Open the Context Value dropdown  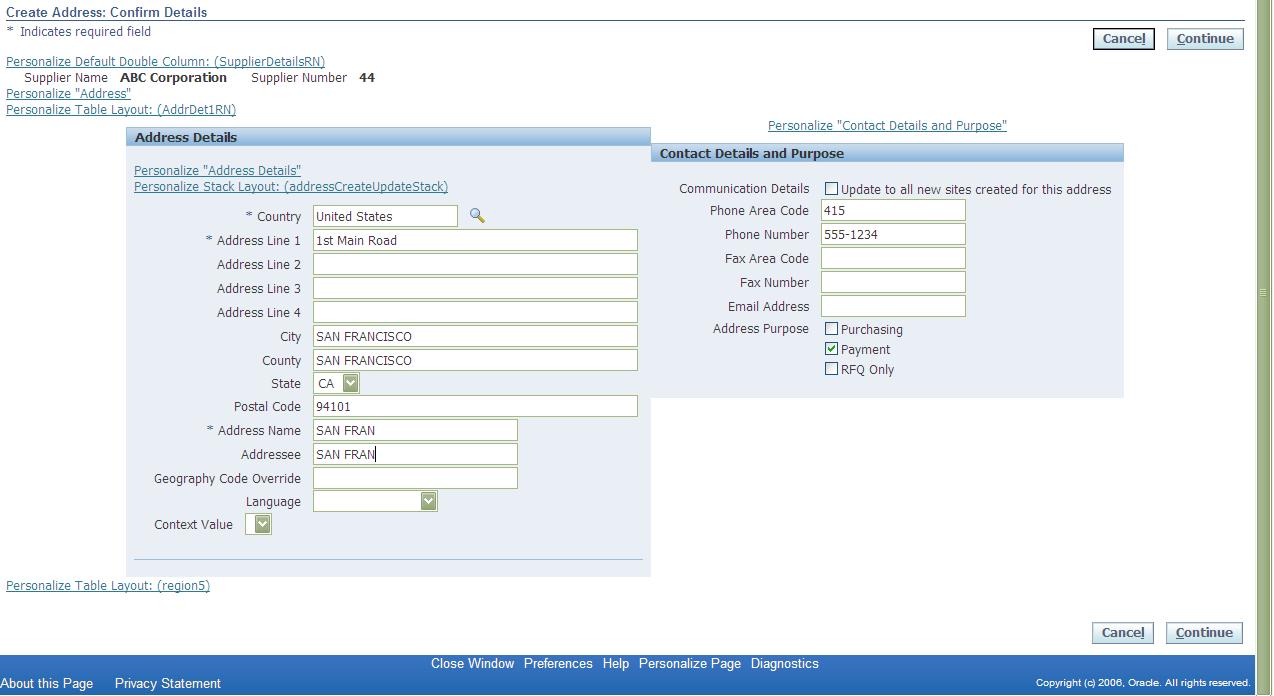pos(259,523)
